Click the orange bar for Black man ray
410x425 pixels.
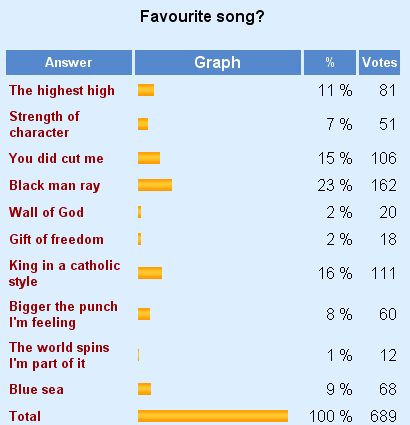pos(155,185)
